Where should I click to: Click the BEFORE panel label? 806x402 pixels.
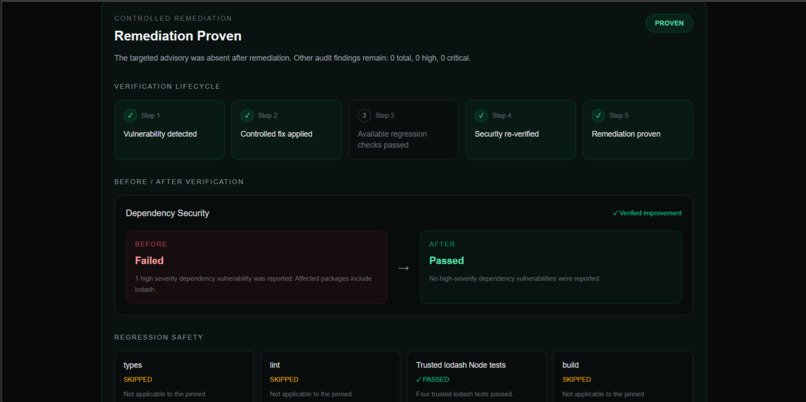151,244
